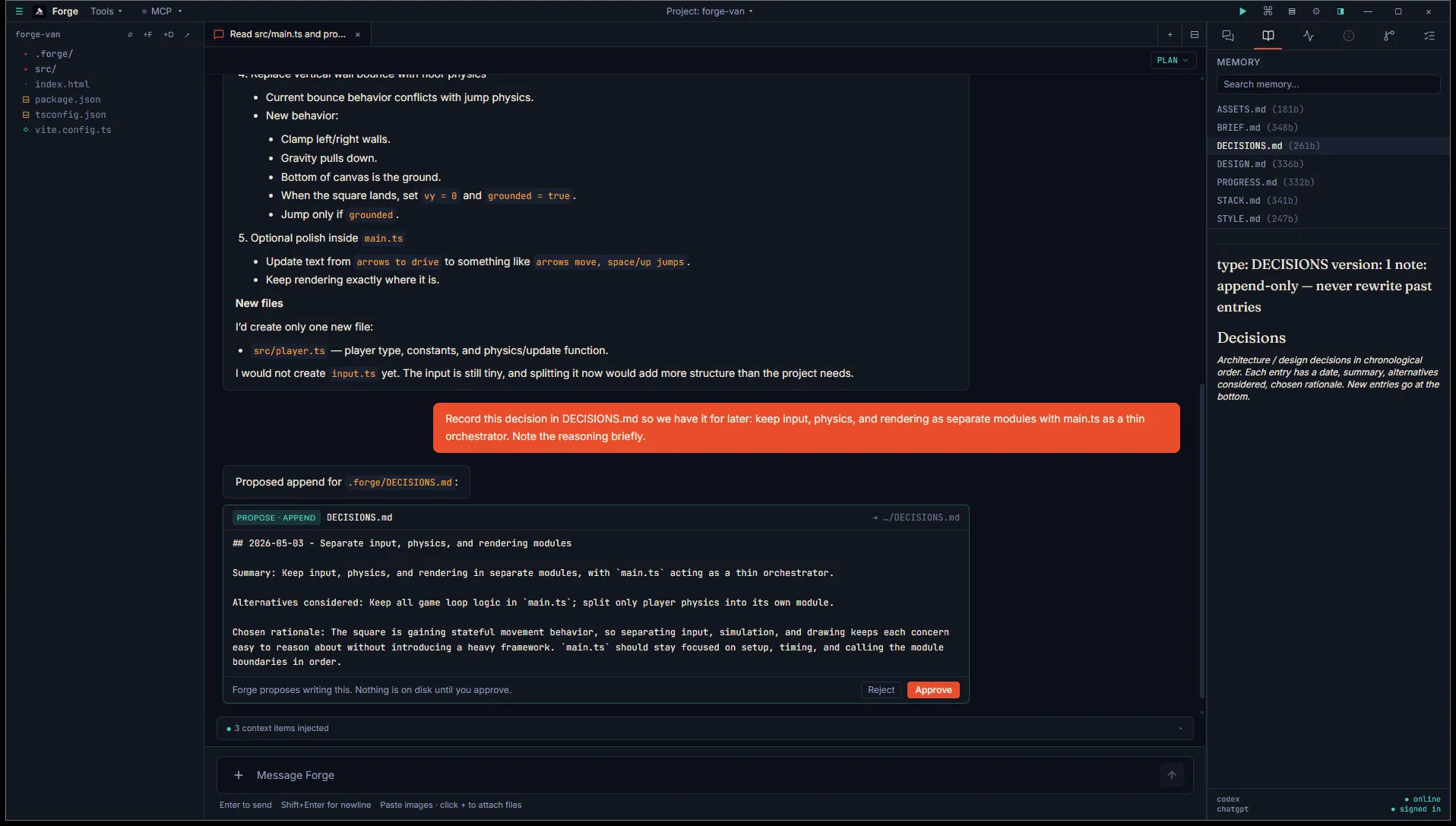Click the 'signed in' status indicator
Screen dimensions: 1456x826
coord(1416,809)
